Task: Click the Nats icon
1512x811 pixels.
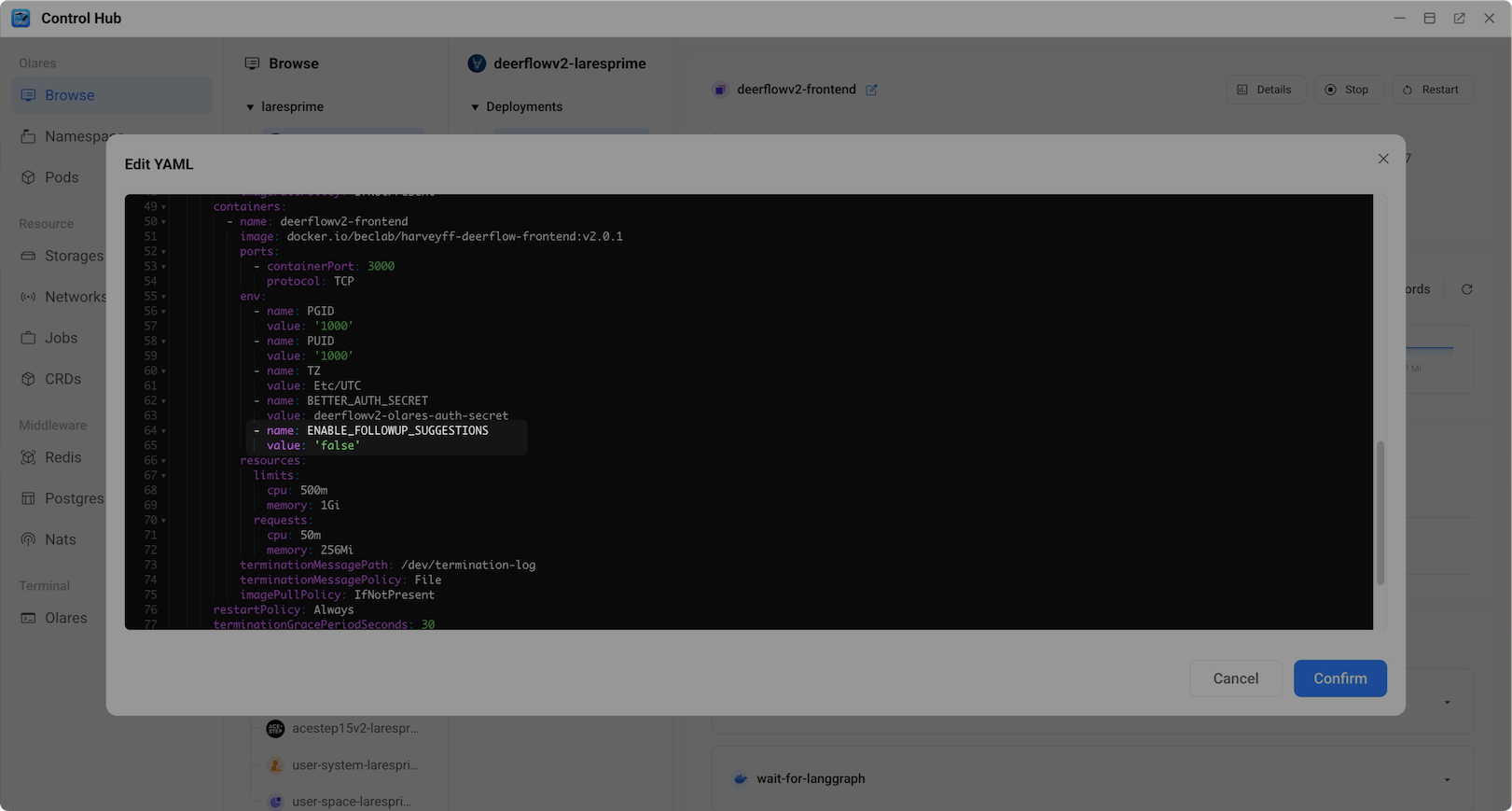Action: click(28, 539)
